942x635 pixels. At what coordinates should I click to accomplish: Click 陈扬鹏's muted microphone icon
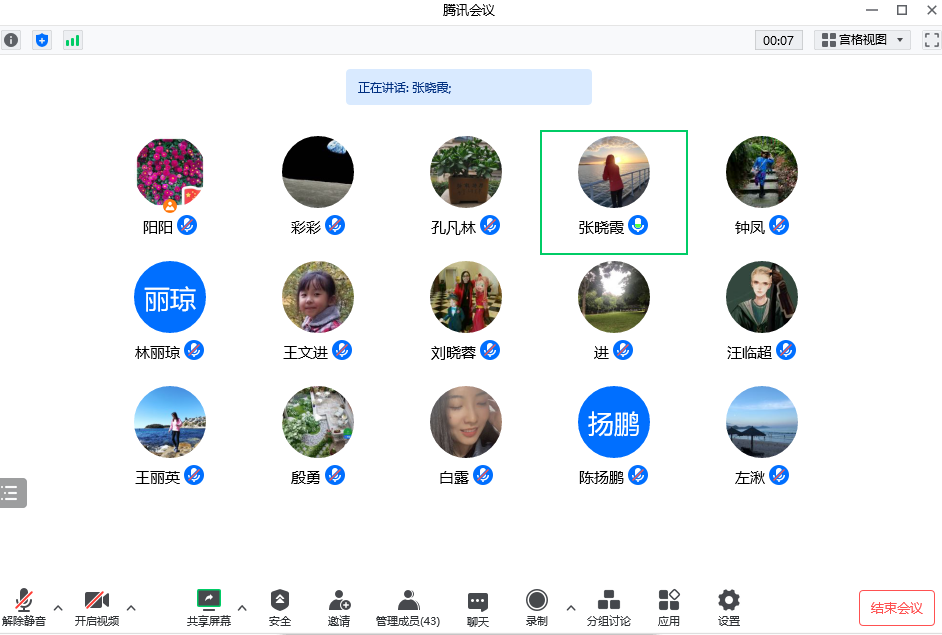(638, 475)
